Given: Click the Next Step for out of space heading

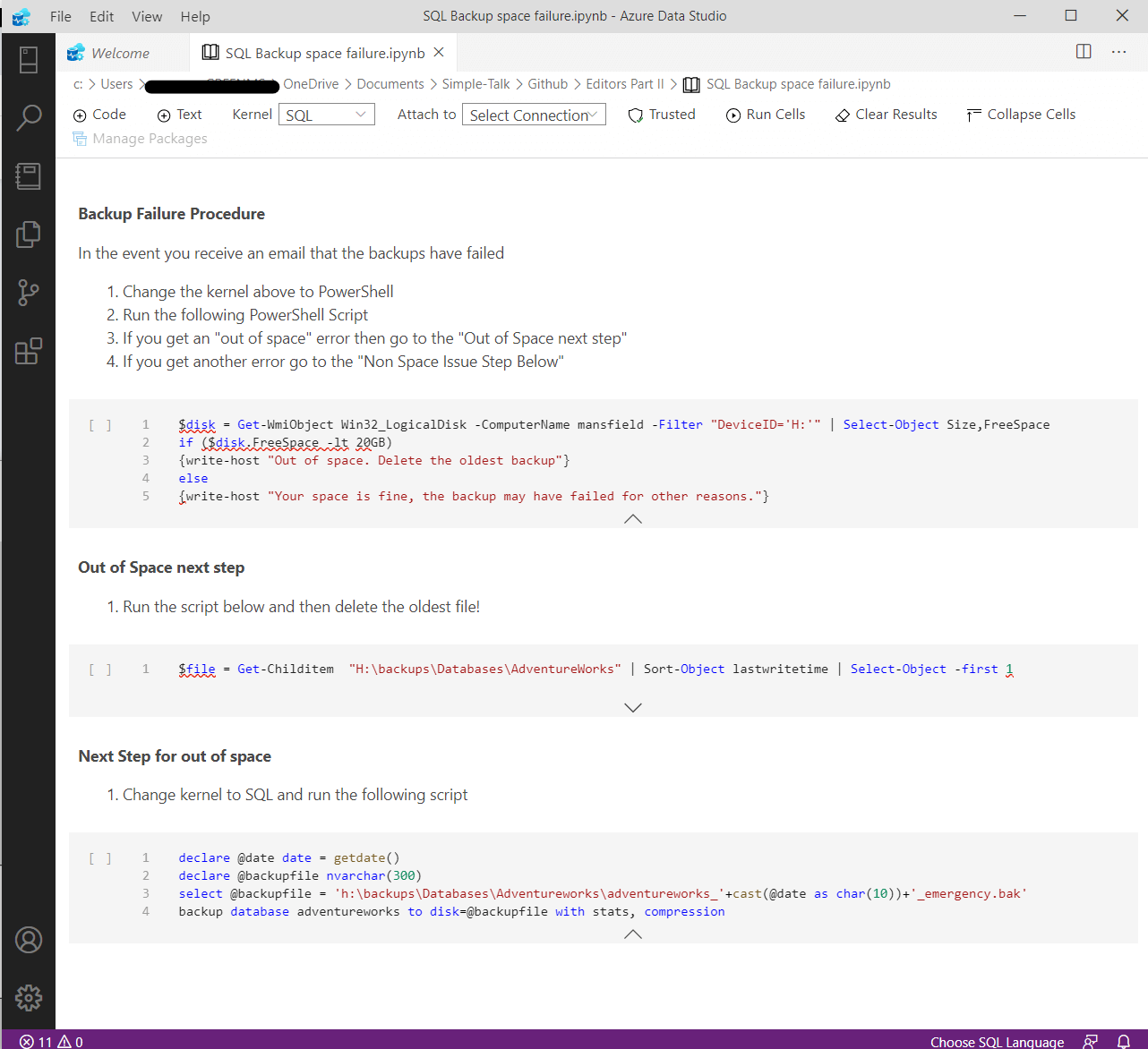Looking at the screenshot, I should [175, 756].
